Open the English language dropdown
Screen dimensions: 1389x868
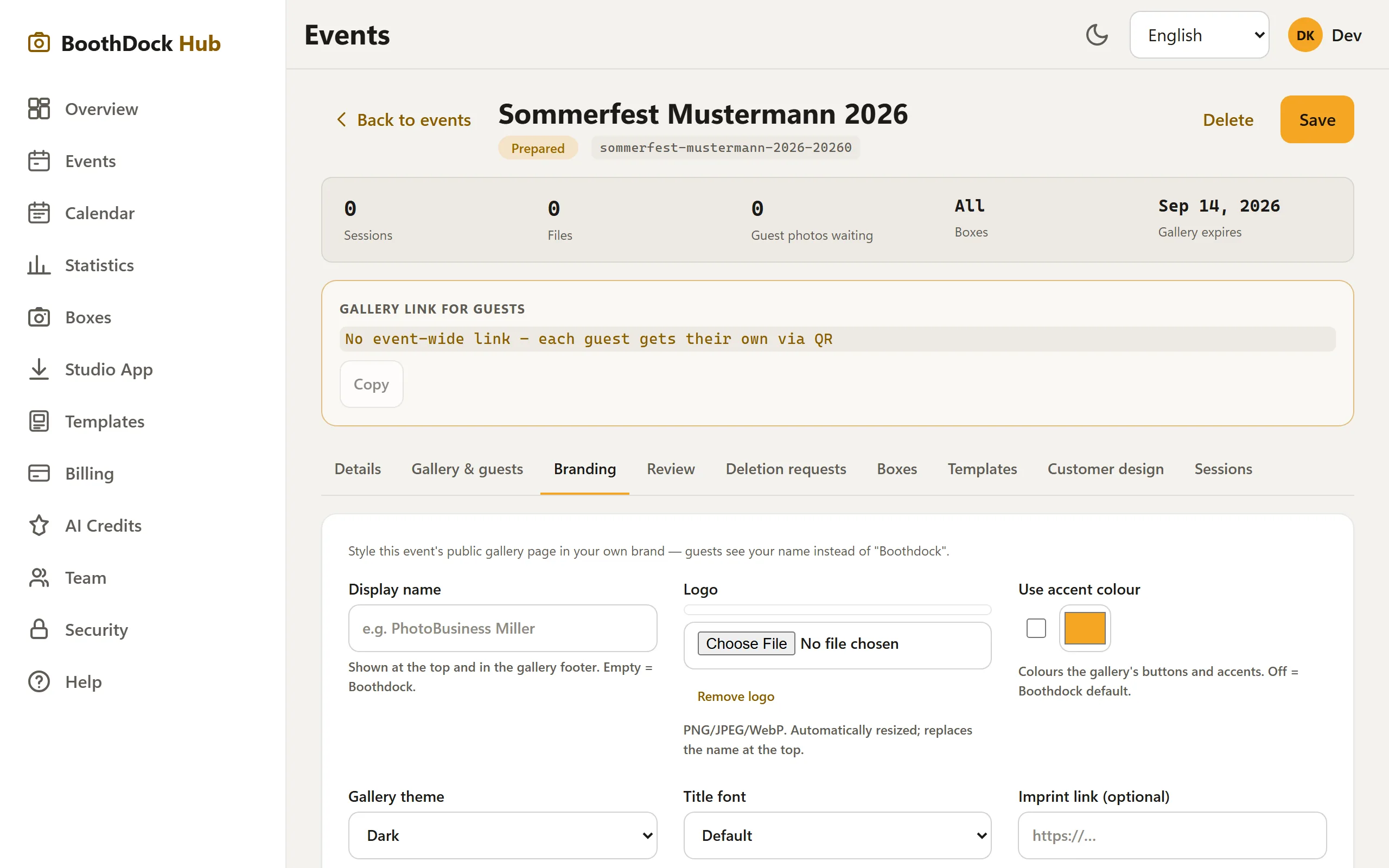(x=1199, y=35)
